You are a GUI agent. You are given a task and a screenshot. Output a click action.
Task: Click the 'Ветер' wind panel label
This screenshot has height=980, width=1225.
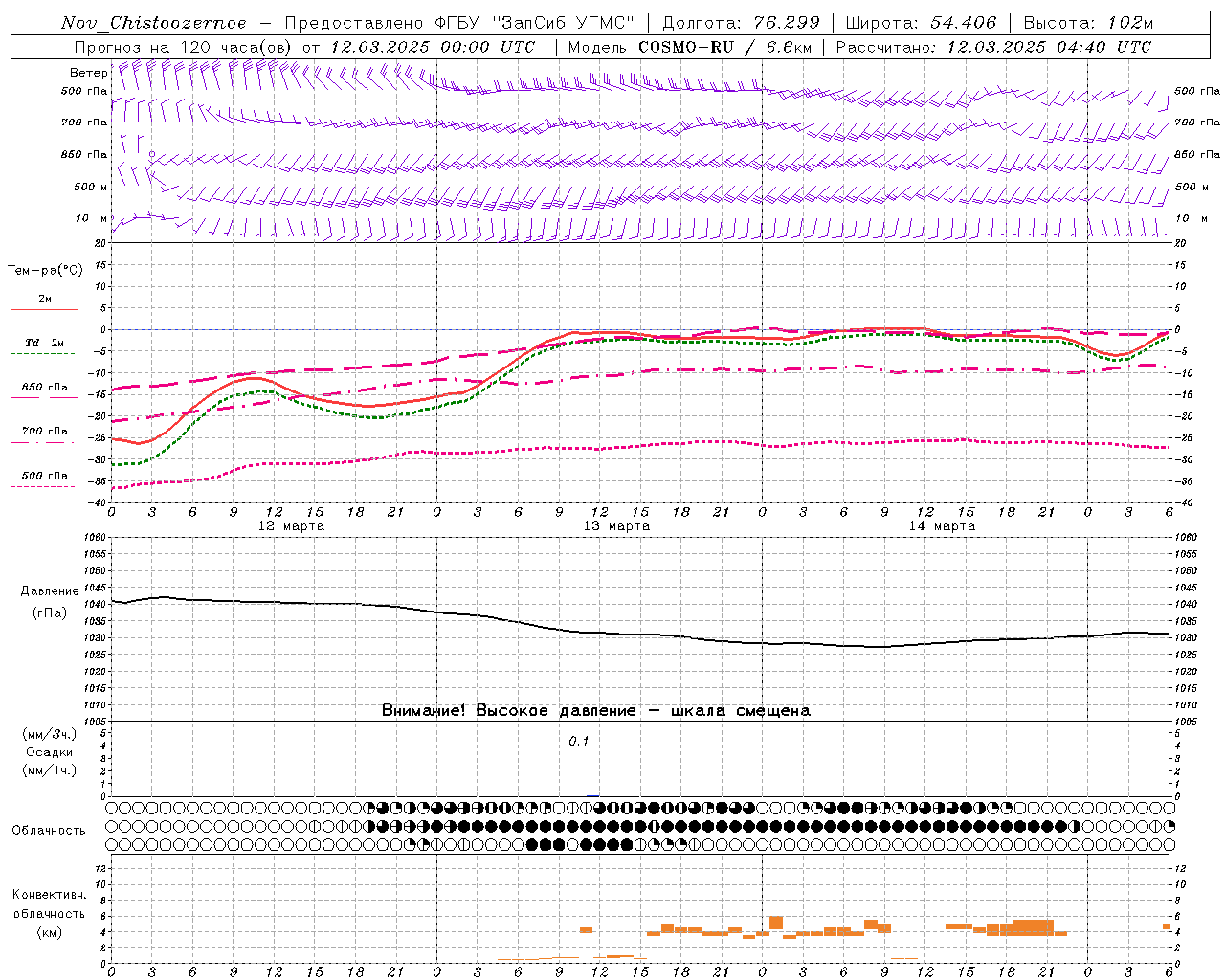coord(88,73)
